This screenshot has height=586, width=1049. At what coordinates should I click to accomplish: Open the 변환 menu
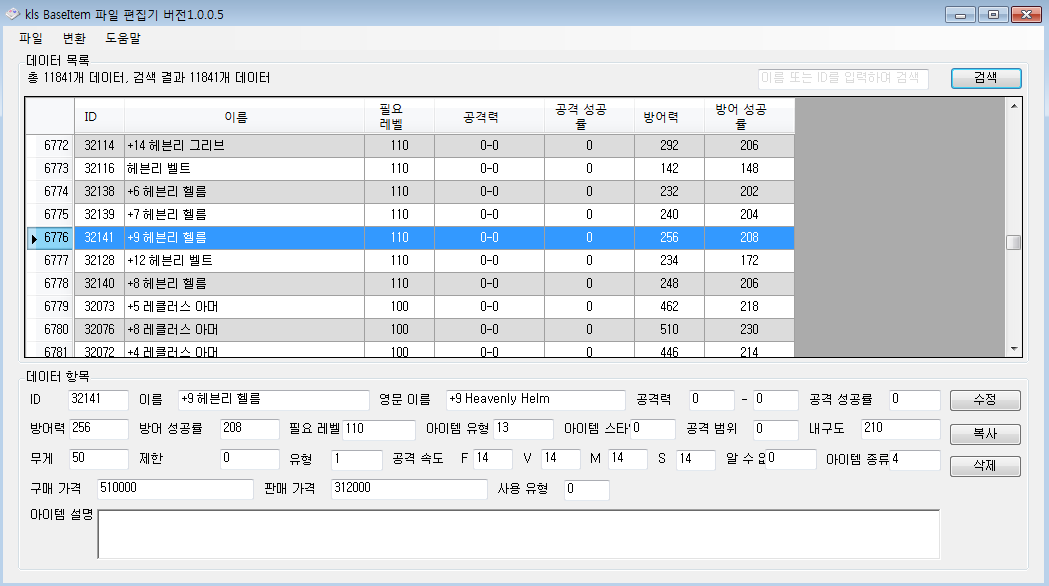click(74, 38)
